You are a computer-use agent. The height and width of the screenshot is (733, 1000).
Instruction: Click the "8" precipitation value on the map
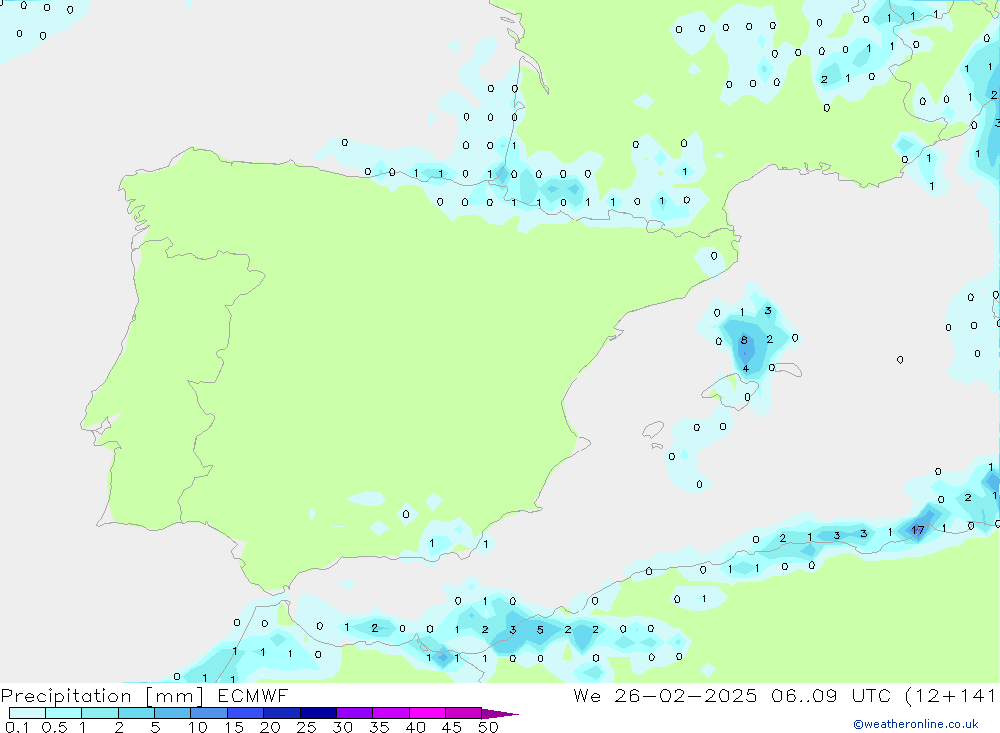click(744, 341)
